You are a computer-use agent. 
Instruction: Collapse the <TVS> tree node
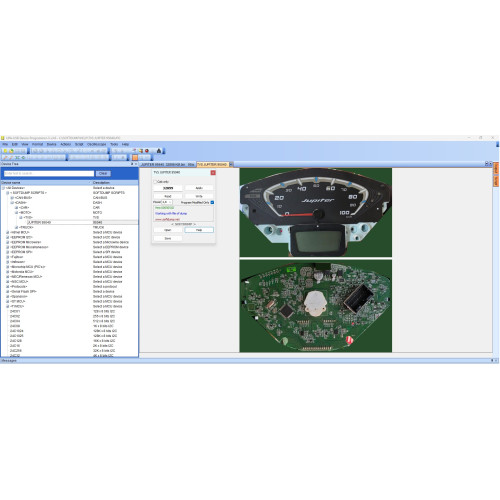tap(21, 217)
